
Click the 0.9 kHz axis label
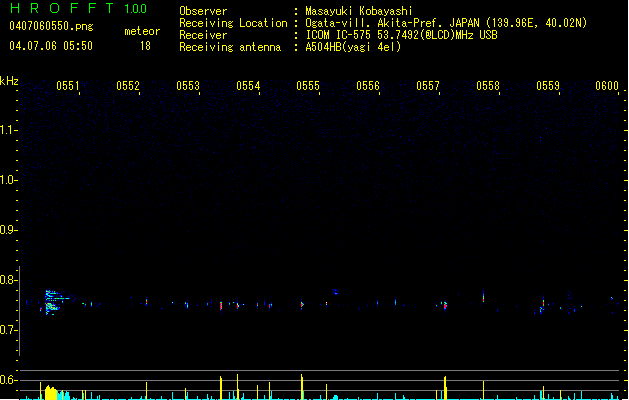(8, 230)
